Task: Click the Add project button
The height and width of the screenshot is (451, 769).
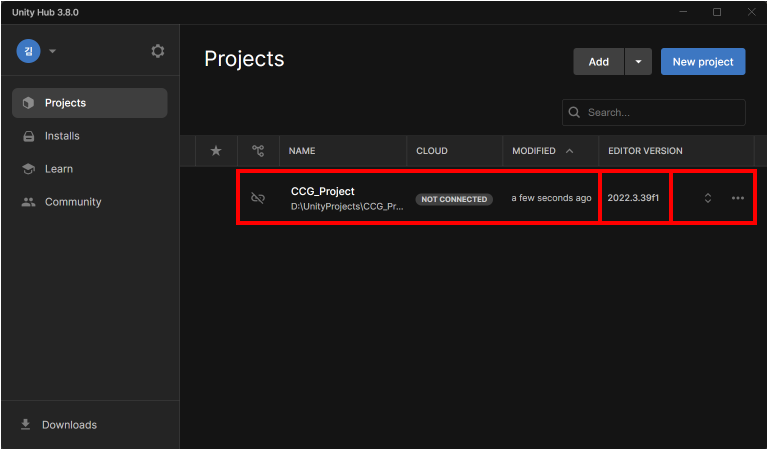Action: 599,62
